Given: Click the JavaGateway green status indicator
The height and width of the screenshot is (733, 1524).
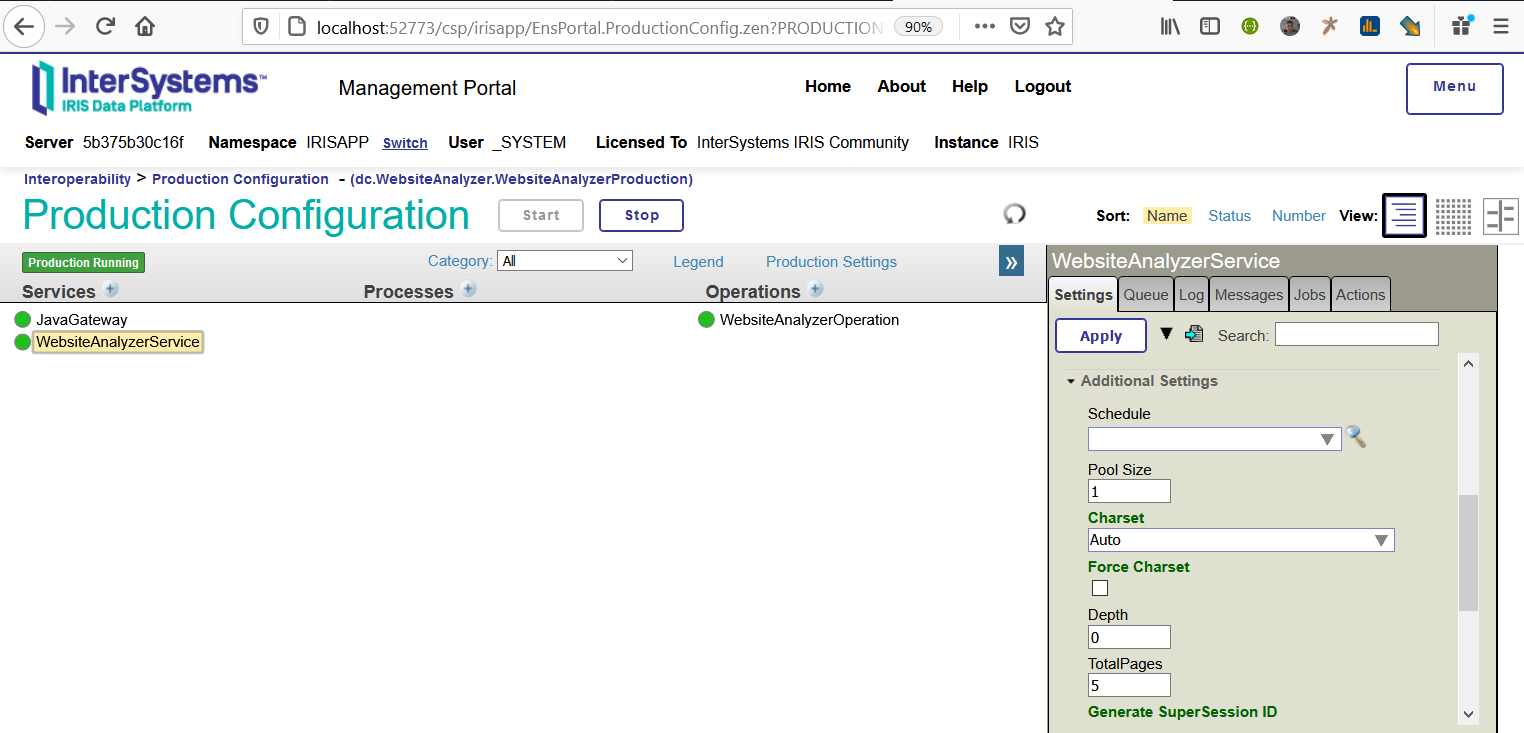Looking at the screenshot, I should pyautogui.click(x=23, y=320).
